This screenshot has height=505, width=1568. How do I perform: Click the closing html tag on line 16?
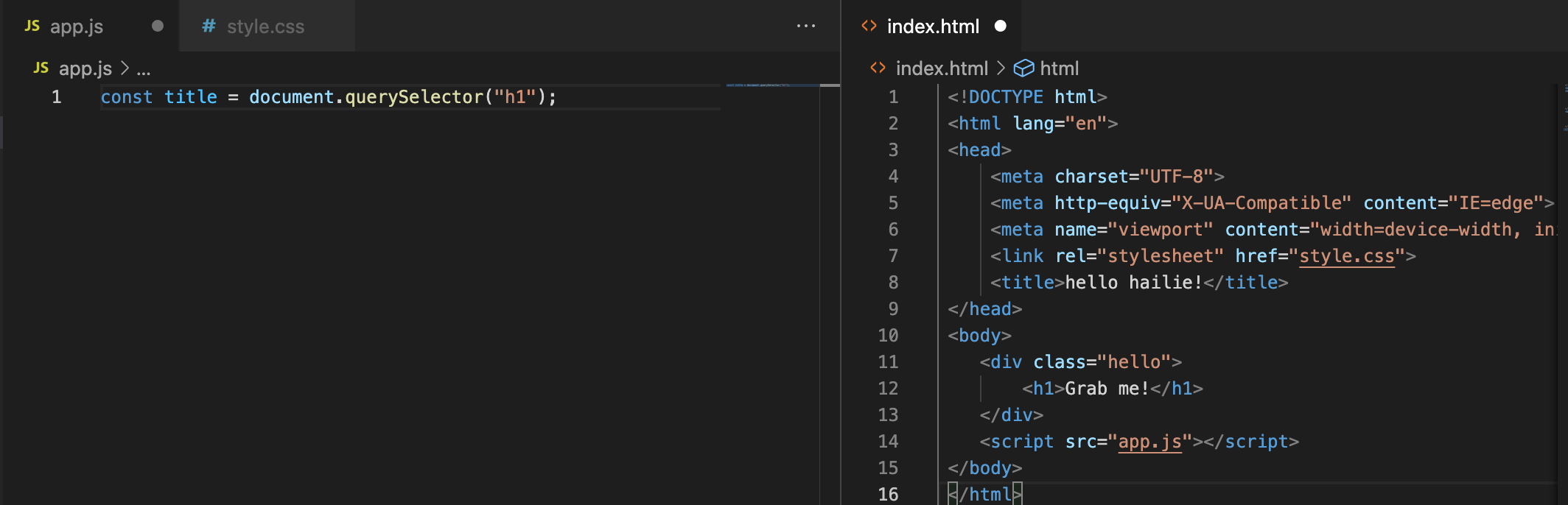click(x=984, y=495)
